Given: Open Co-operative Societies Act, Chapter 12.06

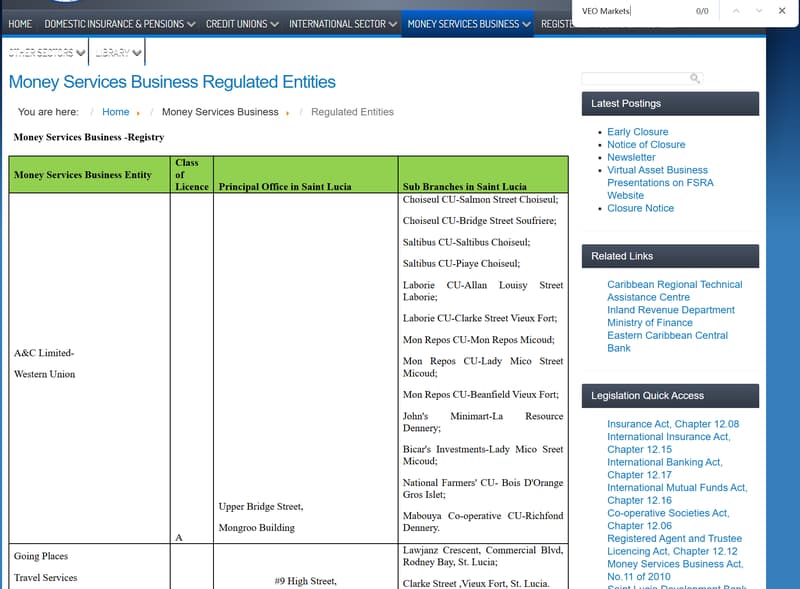Looking at the screenshot, I should tap(668, 519).
